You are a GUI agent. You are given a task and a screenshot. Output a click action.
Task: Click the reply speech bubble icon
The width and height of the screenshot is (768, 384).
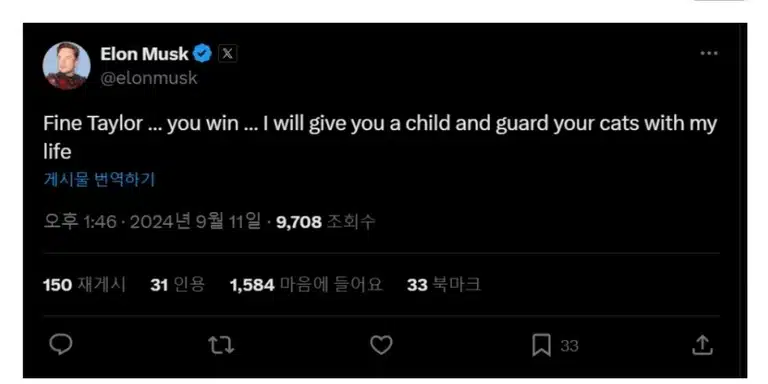pos(61,345)
